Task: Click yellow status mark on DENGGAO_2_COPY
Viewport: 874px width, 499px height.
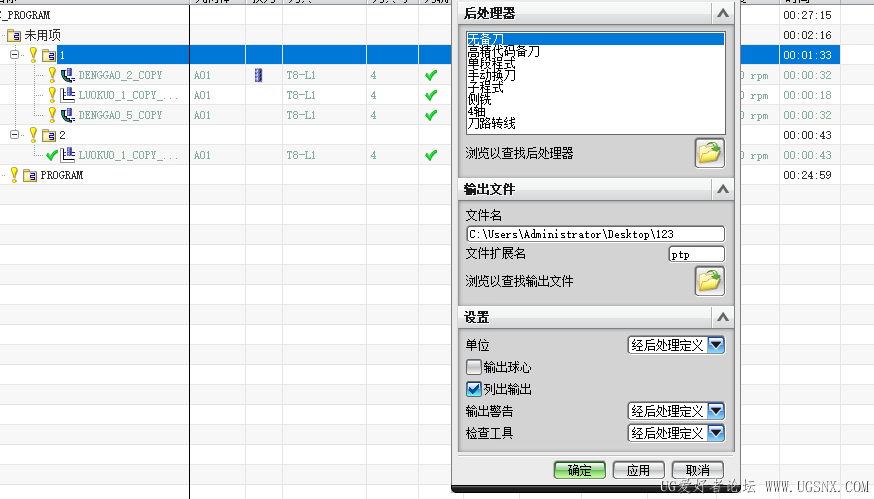Action: tap(52, 74)
